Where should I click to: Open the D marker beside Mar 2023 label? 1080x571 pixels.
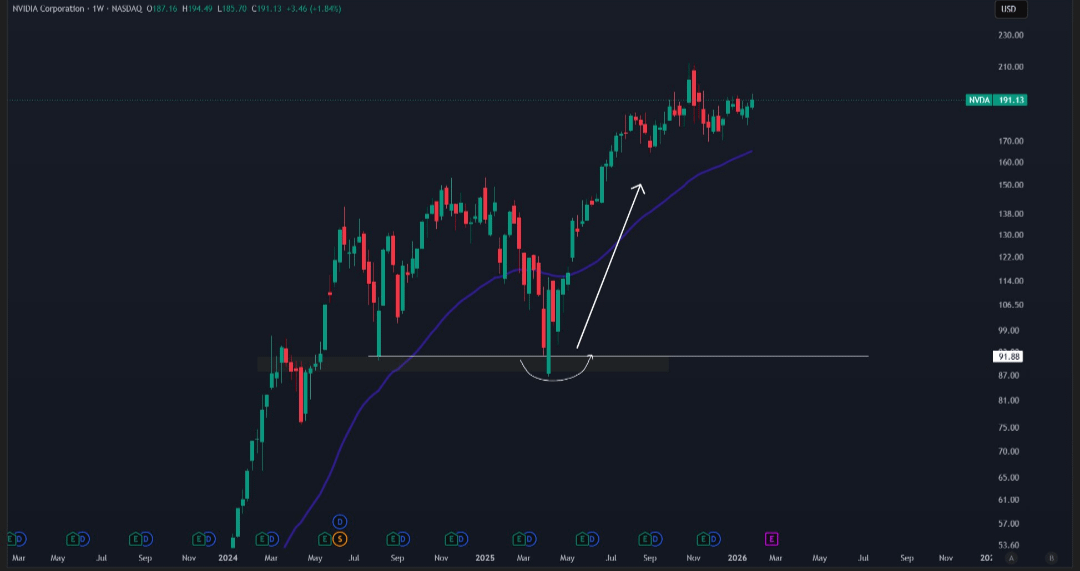(x=20, y=539)
